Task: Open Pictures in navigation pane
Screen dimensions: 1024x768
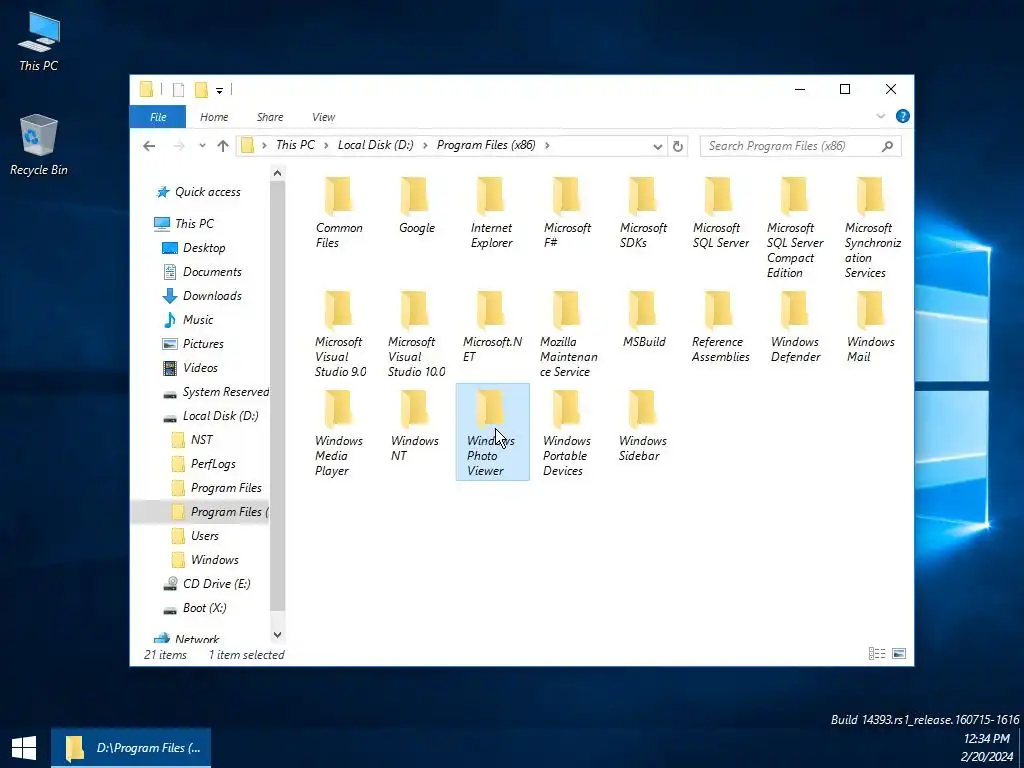Action: click(x=193, y=344)
